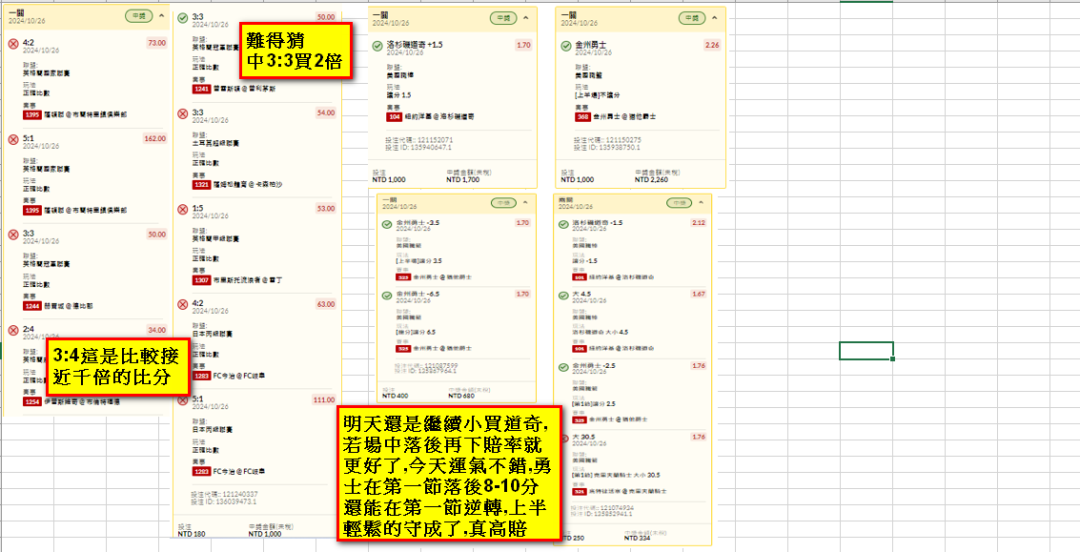Click the red X icon beside 4:2 odds 73.00

coord(12,44)
